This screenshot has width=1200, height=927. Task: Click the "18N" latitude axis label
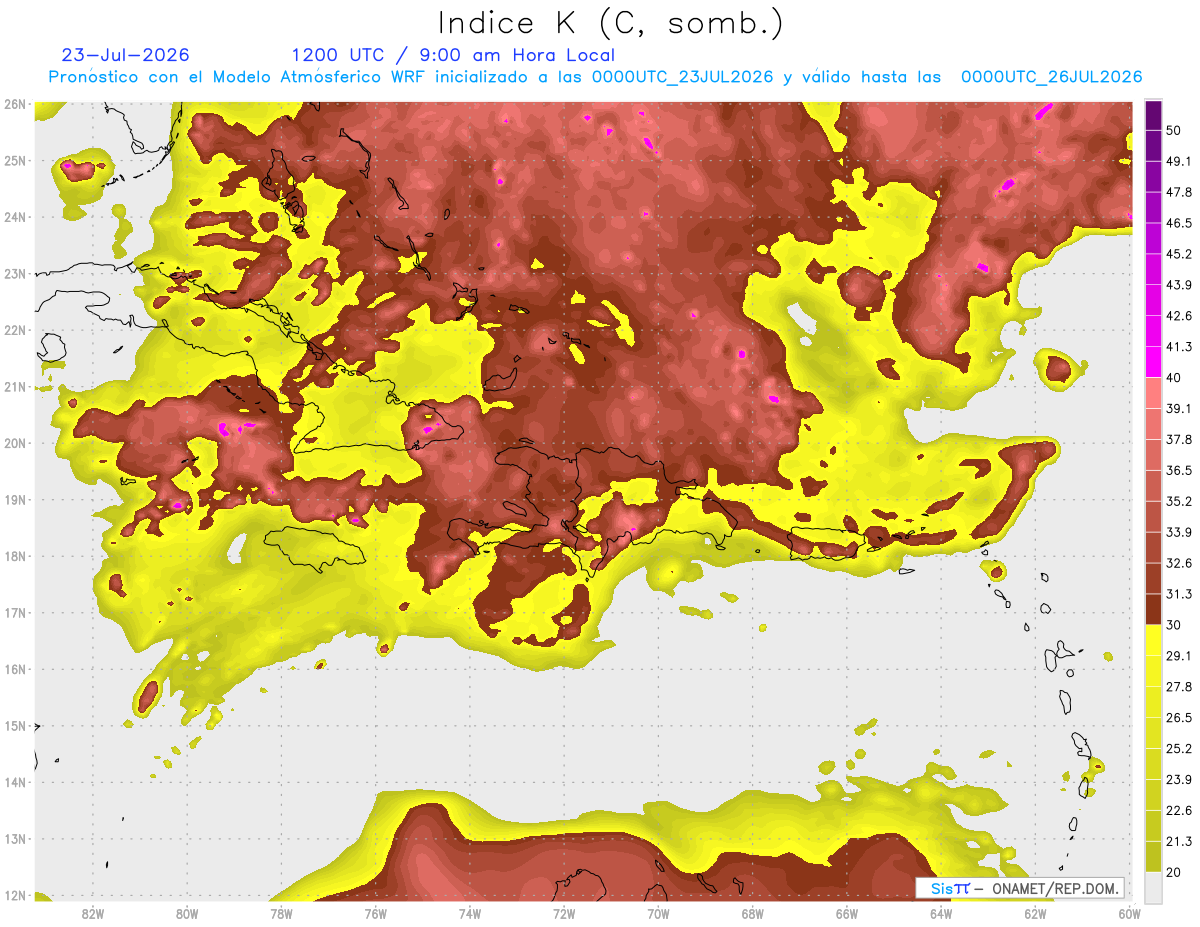[15, 556]
